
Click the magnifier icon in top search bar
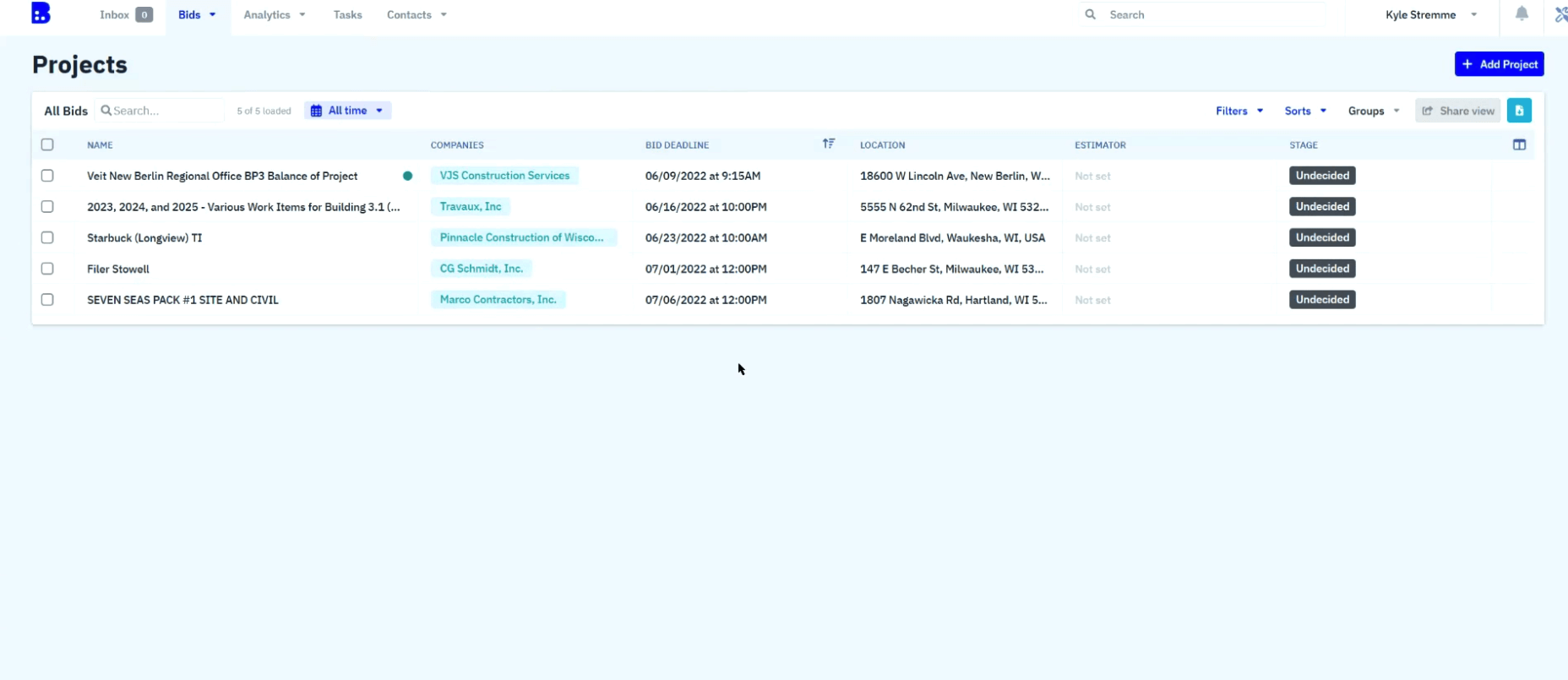[1091, 14]
